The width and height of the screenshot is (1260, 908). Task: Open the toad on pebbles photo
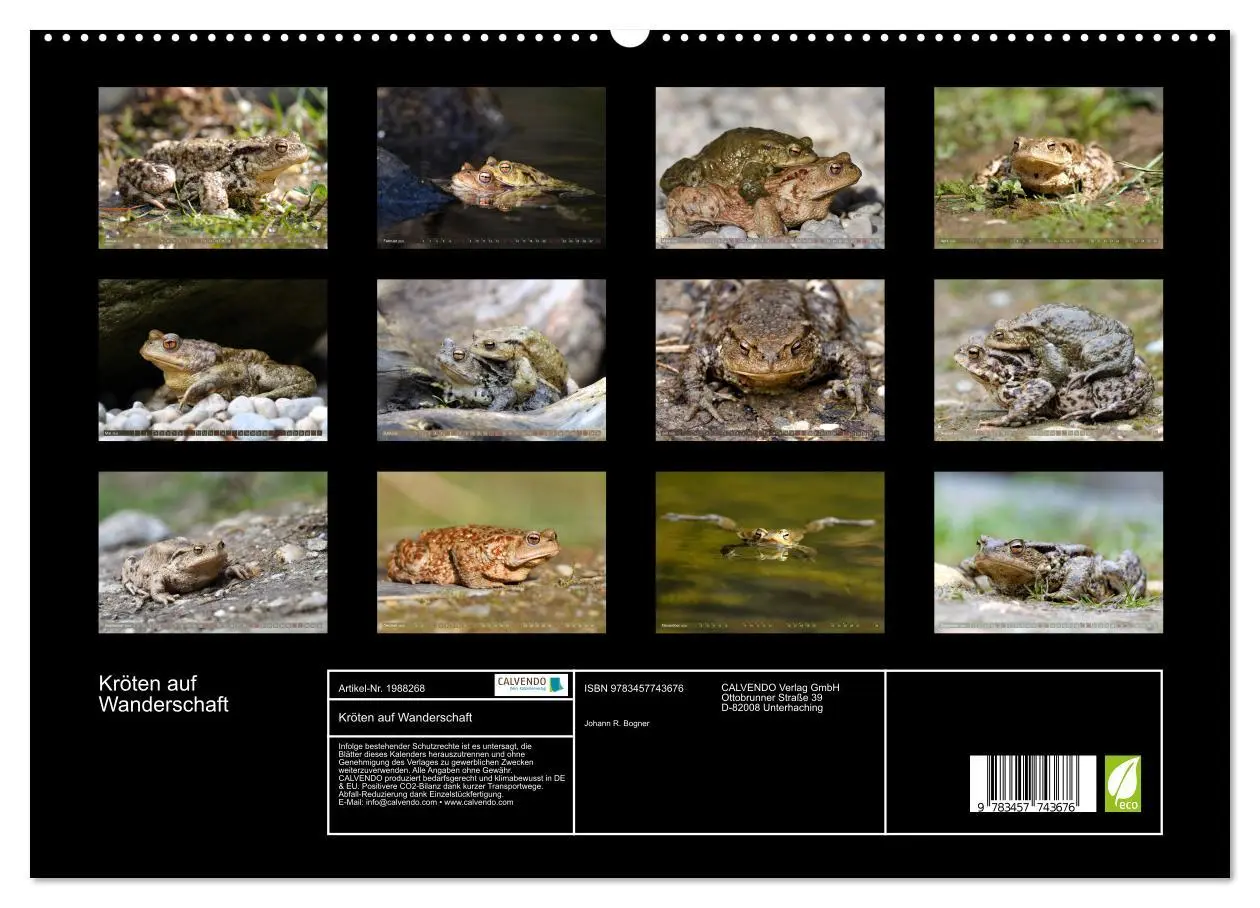click(x=213, y=362)
